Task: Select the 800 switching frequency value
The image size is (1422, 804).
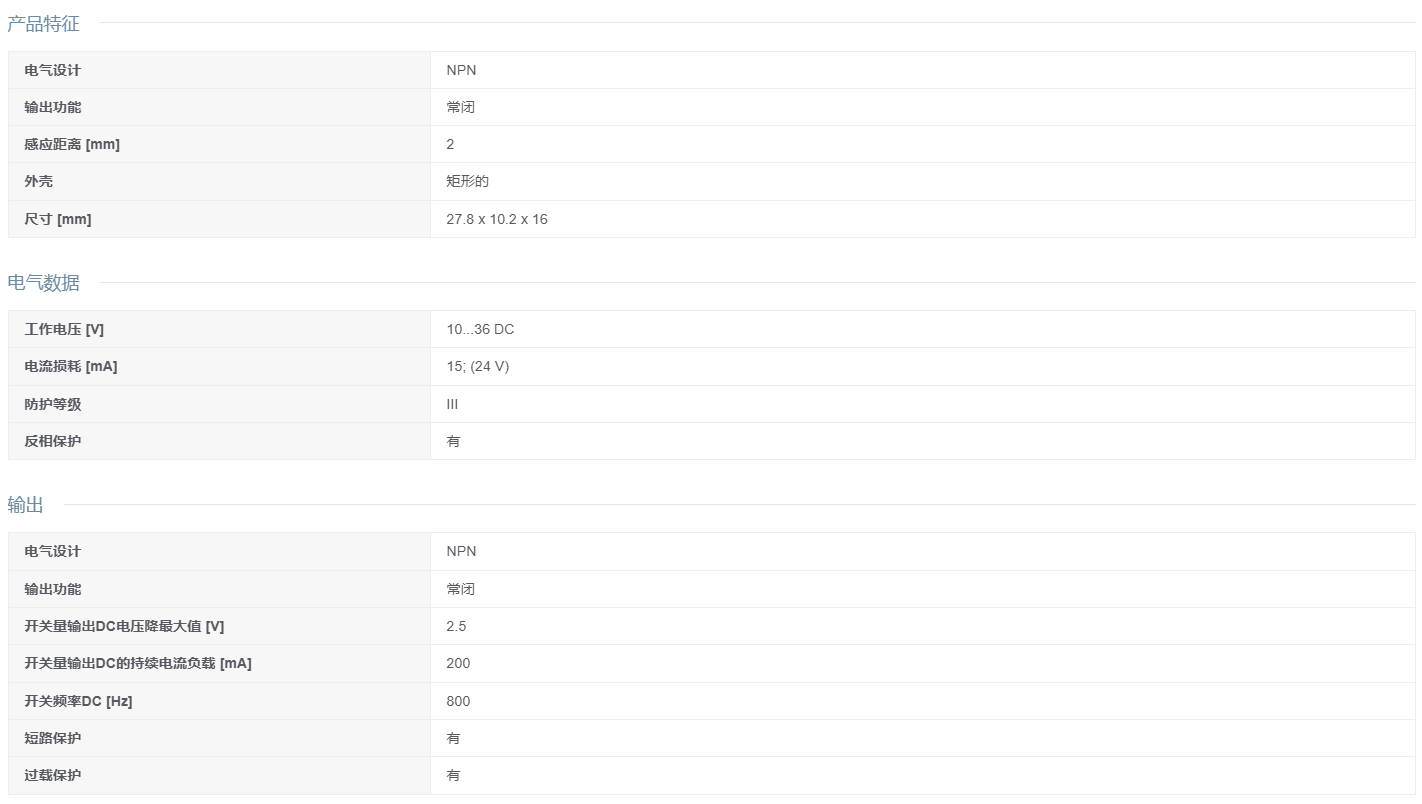Action: pos(458,701)
